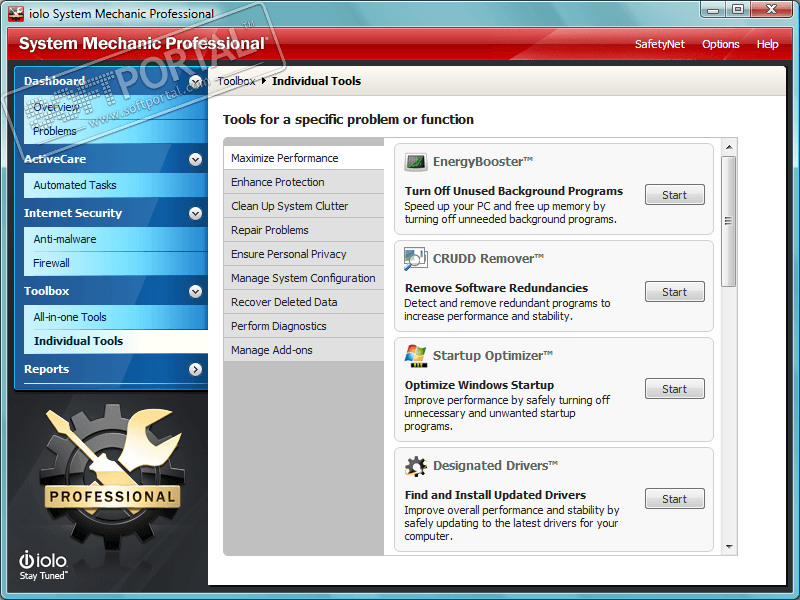Image resolution: width=800 pixels, height=600 pixels.
Task: Select the Manage Add-ons category
Action: pos(304,350)
